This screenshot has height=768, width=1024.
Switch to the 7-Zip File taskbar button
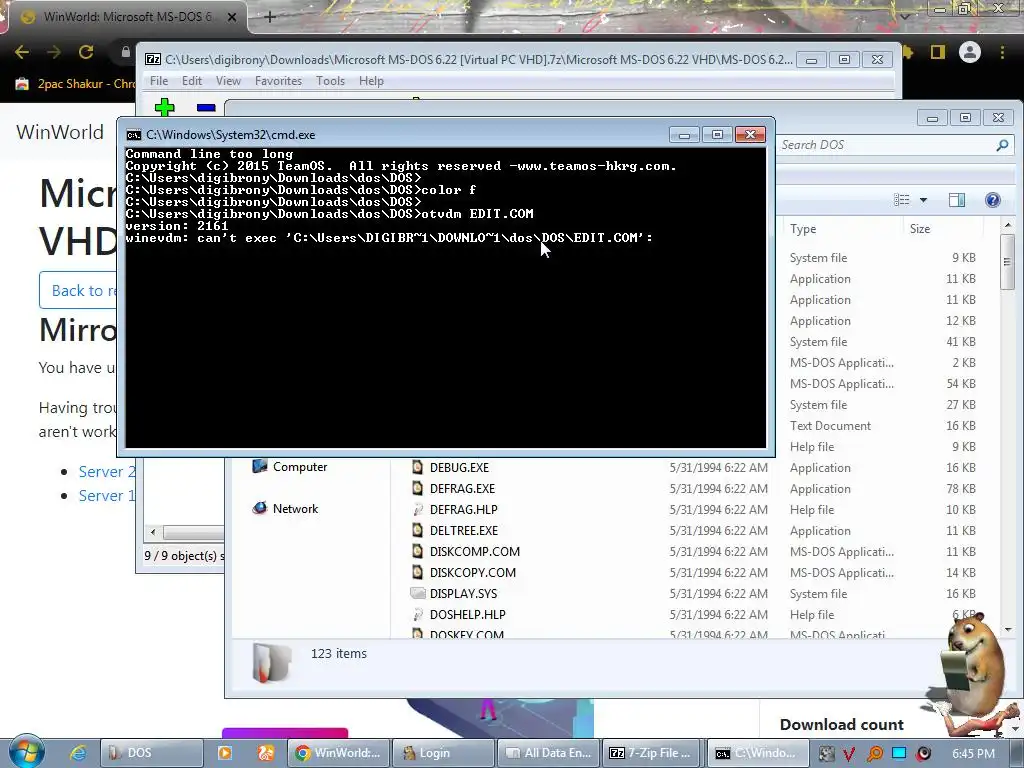click(650, 753)
